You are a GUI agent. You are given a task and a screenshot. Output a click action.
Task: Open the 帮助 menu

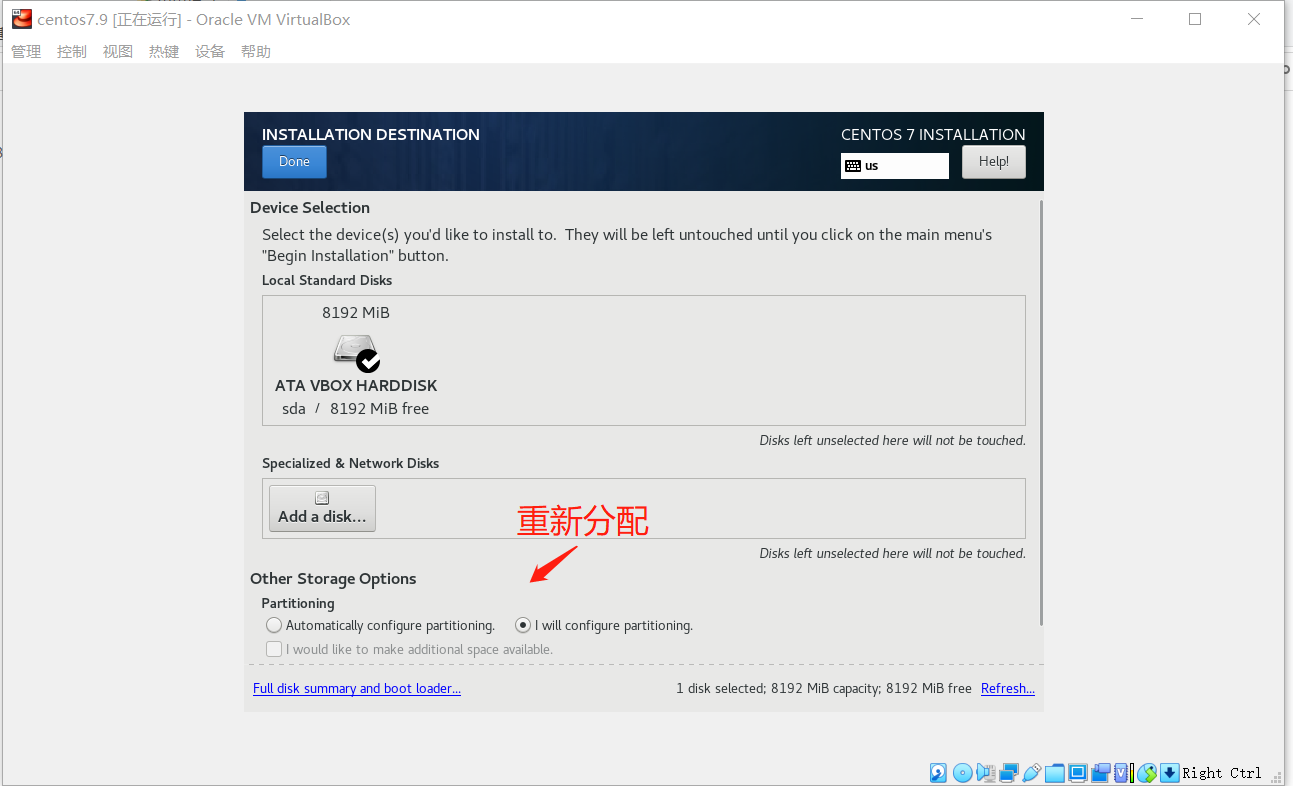pos(256,51)
